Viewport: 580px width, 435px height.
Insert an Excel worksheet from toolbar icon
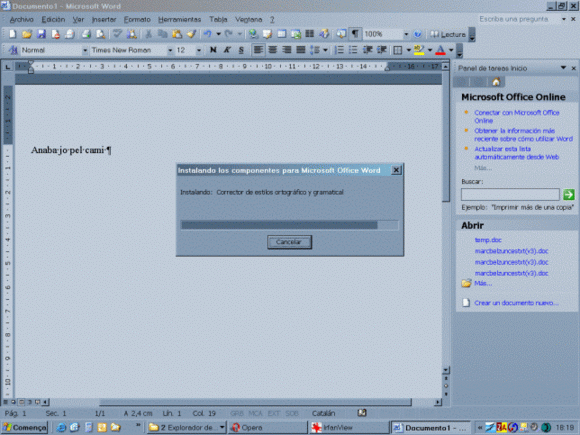[x=296, y=34]
